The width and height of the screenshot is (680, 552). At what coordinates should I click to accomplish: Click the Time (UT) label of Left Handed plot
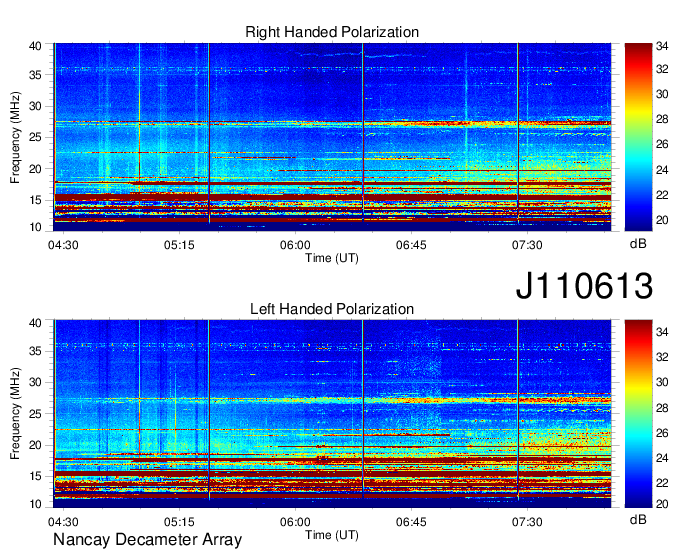(x=332, y=535)
